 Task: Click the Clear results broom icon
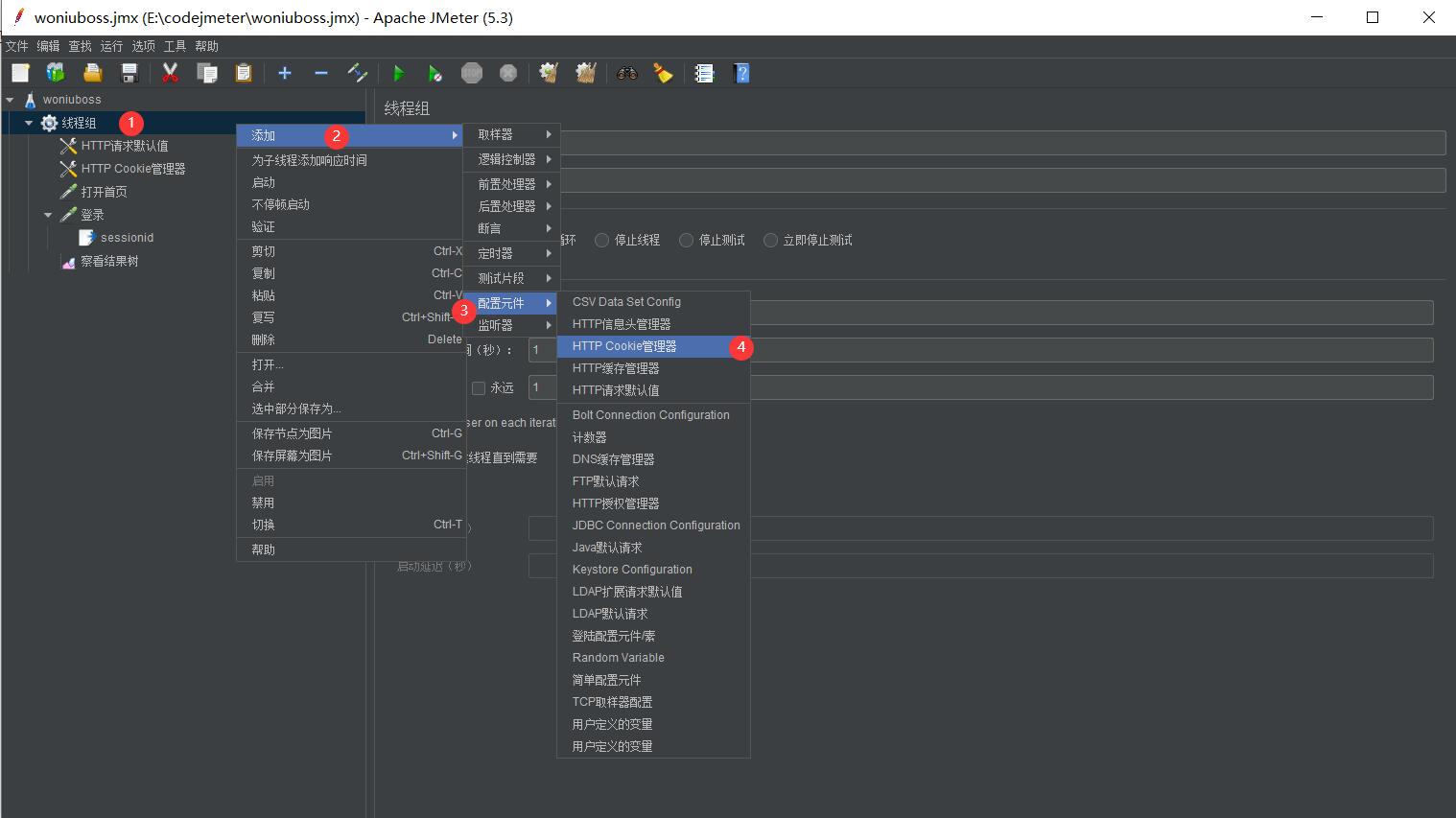pyautogui.click(x=549, y=73)
